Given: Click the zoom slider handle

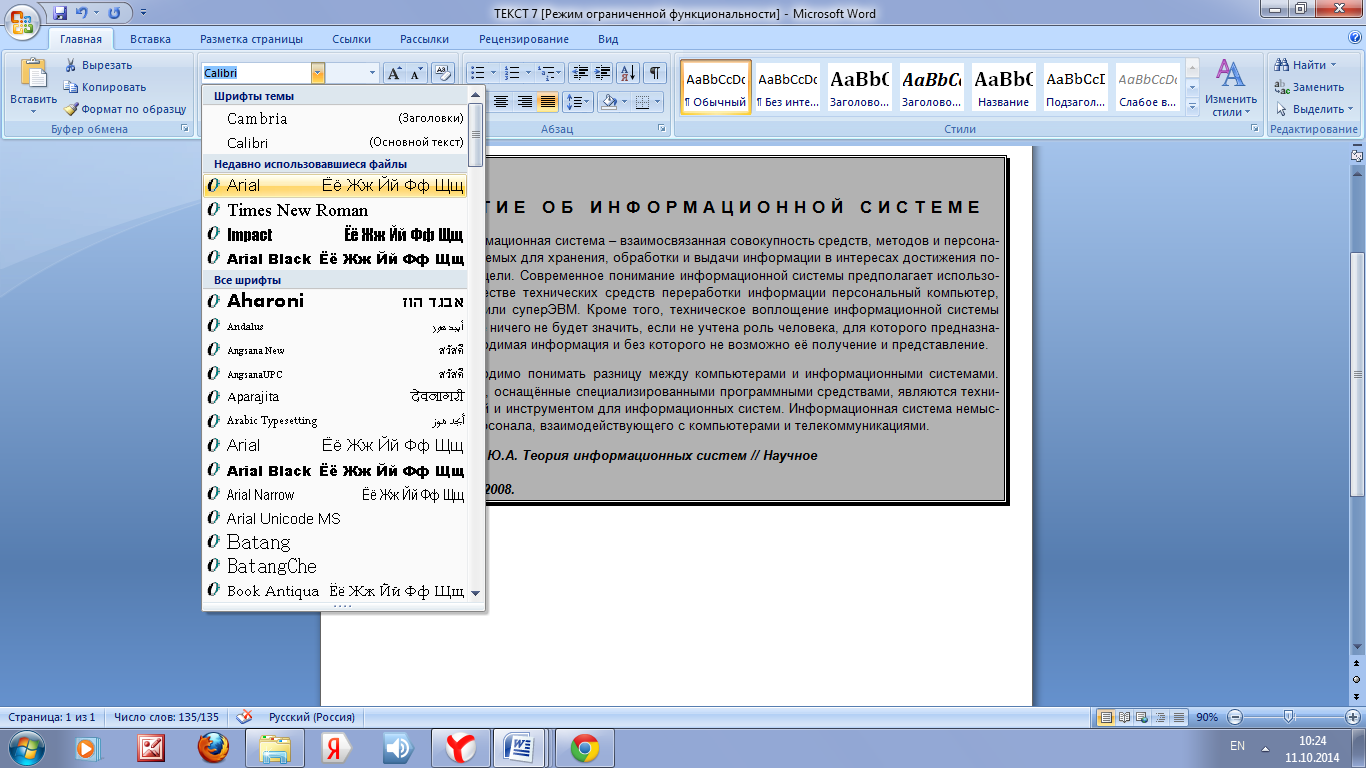Looking at the screenshot, I should tap(1289, 717).
